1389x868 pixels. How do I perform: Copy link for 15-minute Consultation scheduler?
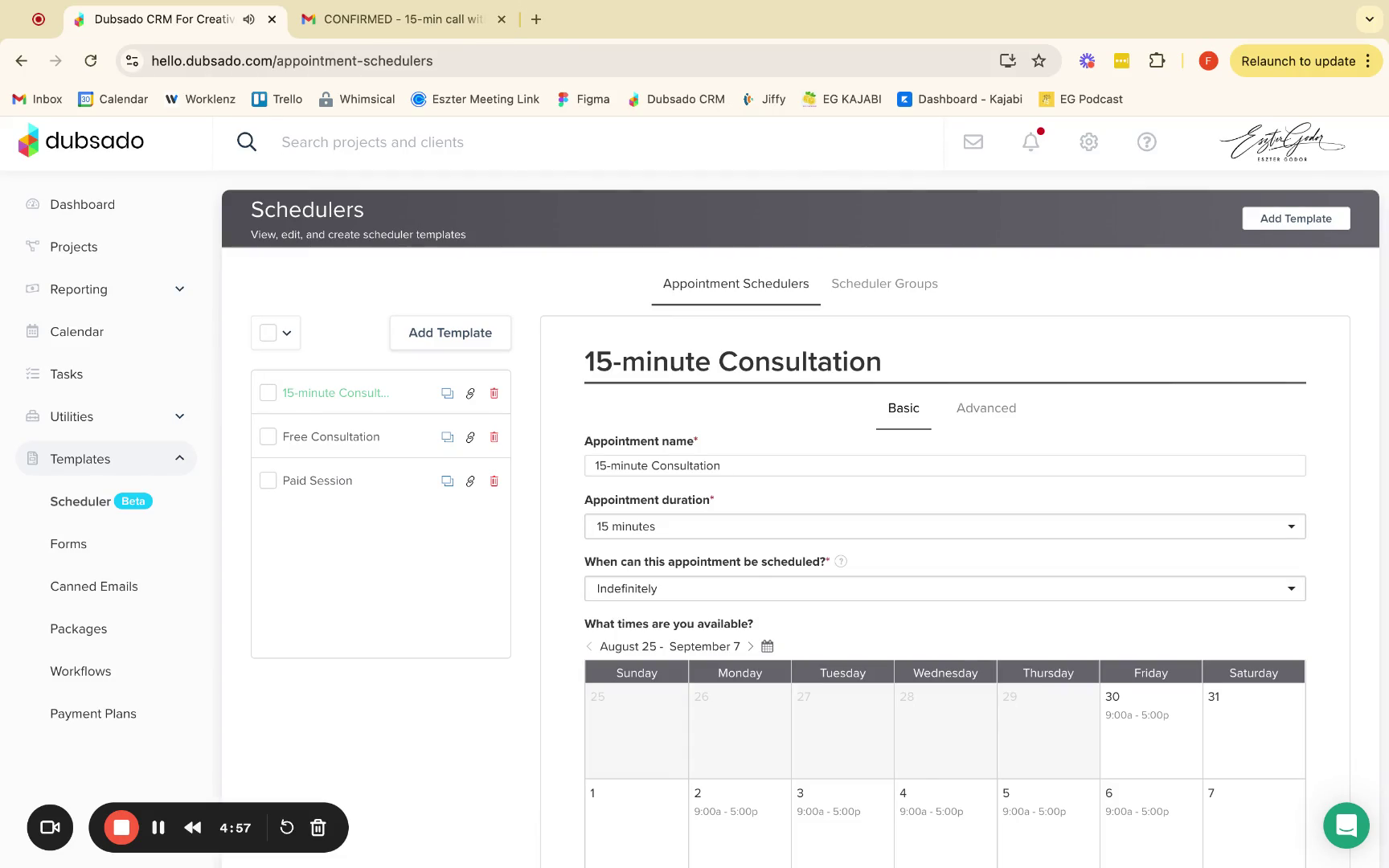470,393
